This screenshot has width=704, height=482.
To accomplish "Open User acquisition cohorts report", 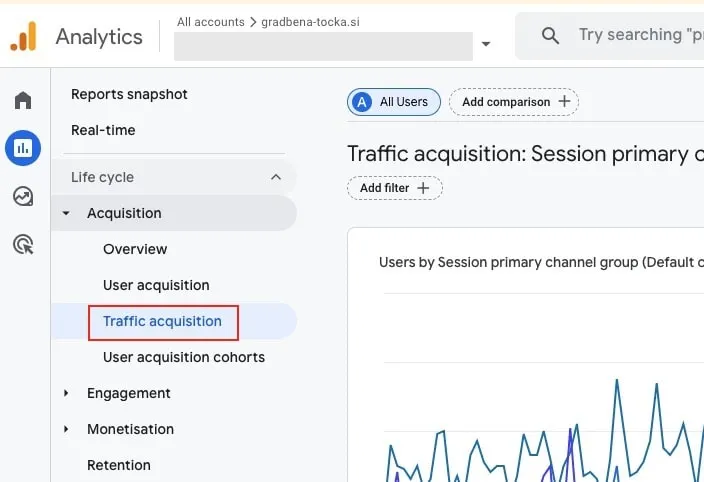I will coord(184,357).
